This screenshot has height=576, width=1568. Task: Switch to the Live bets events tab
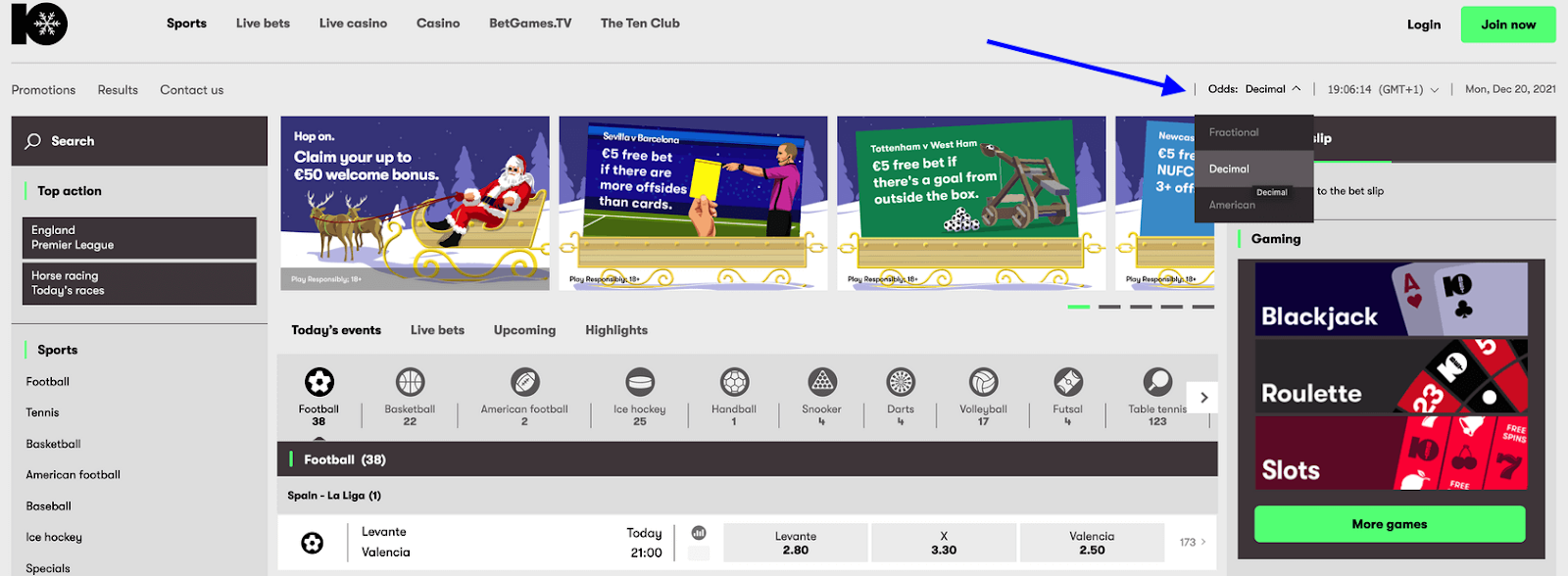437,330
